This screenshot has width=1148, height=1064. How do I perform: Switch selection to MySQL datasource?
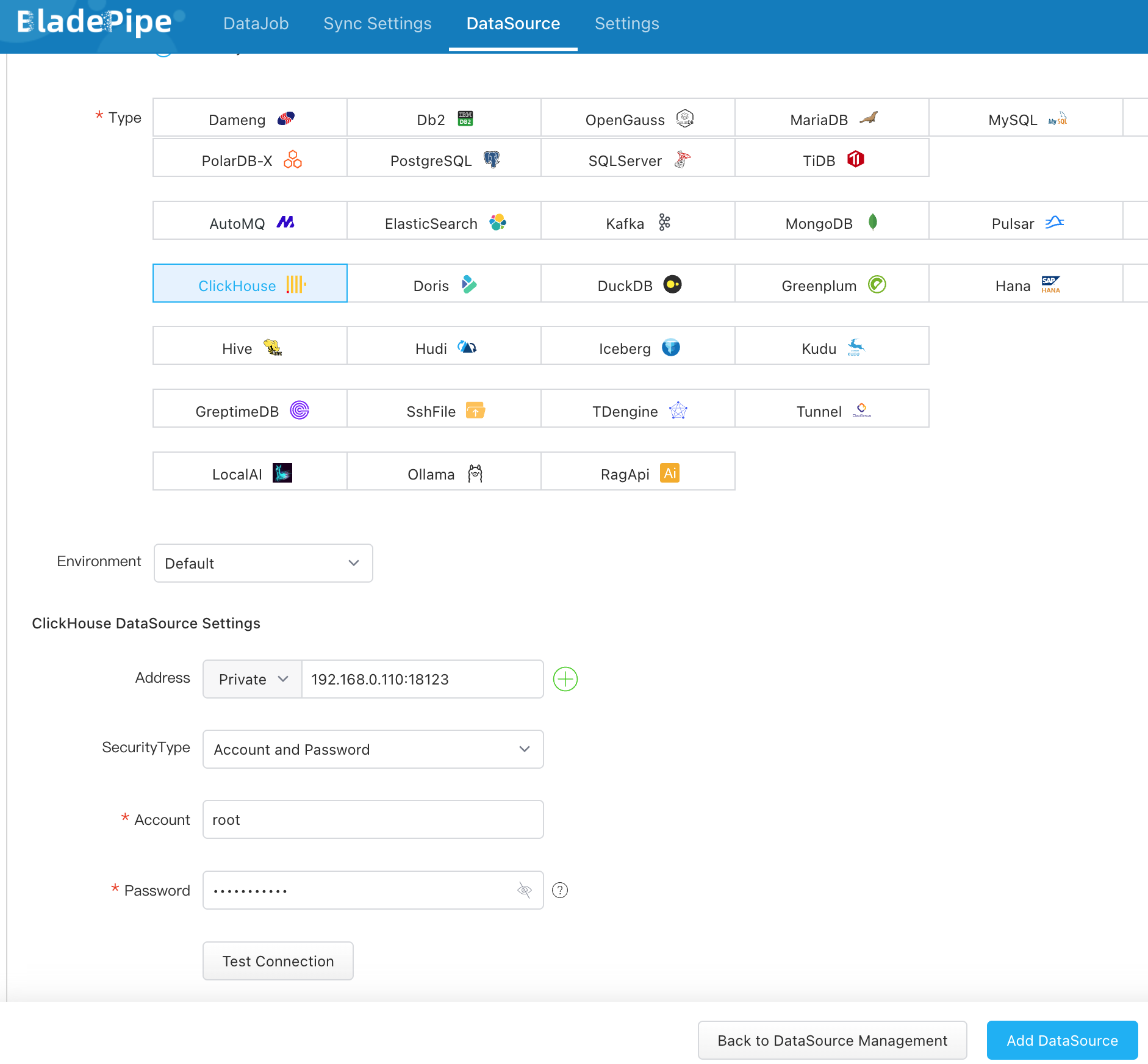[1027, 119]
